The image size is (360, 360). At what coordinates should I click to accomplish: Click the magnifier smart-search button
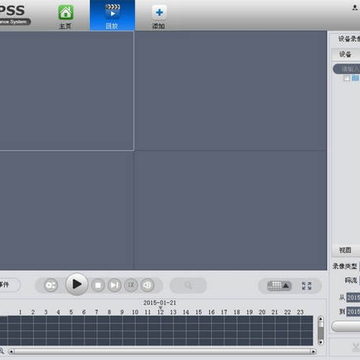click(x=188, y=285)
